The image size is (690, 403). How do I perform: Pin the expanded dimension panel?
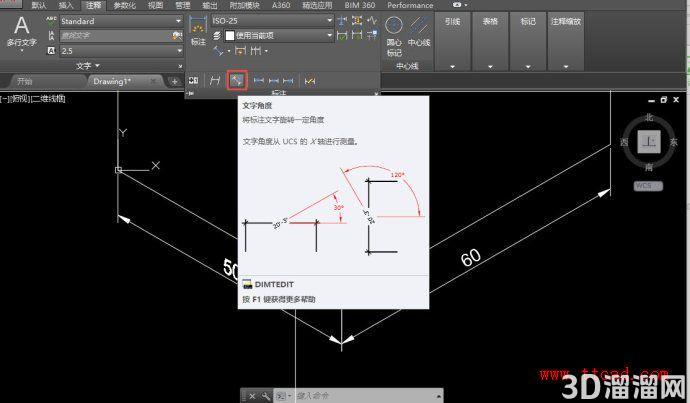pyautogui.click(x=191, y=93)
